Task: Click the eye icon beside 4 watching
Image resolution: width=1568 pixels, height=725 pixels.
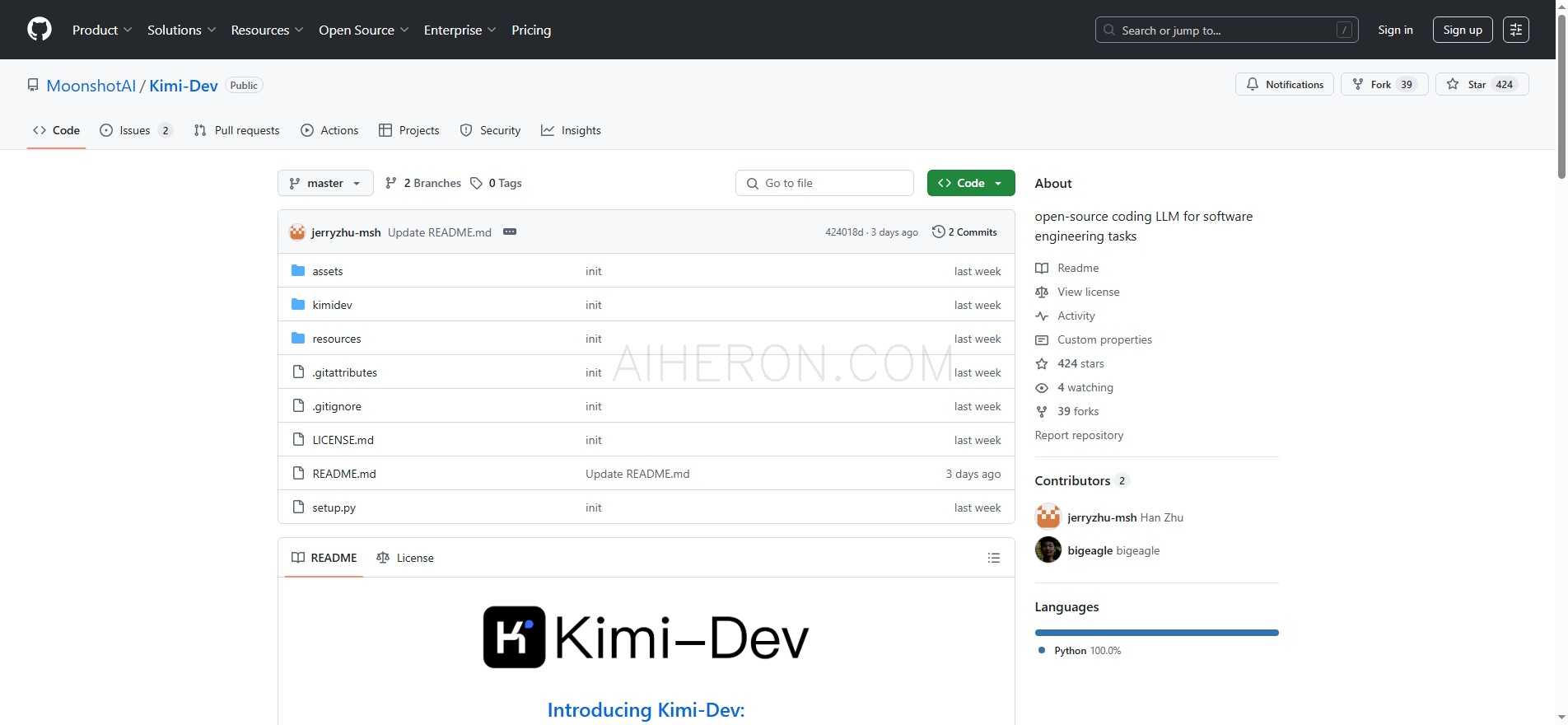Action: pos(1042,387)
